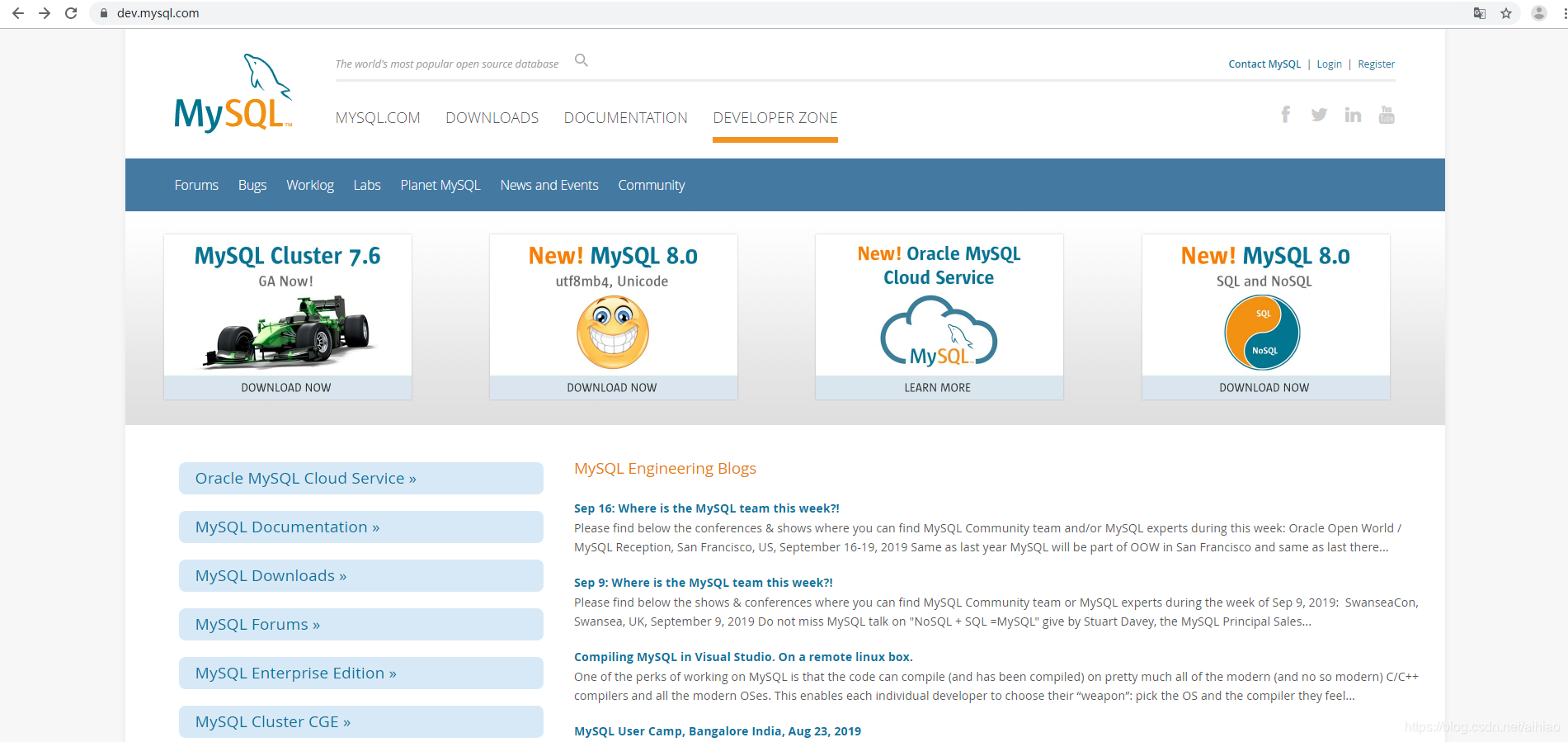Screen dimensions: 1568x742
Task: Bookmark this page with star icon
Action: 1506,13
